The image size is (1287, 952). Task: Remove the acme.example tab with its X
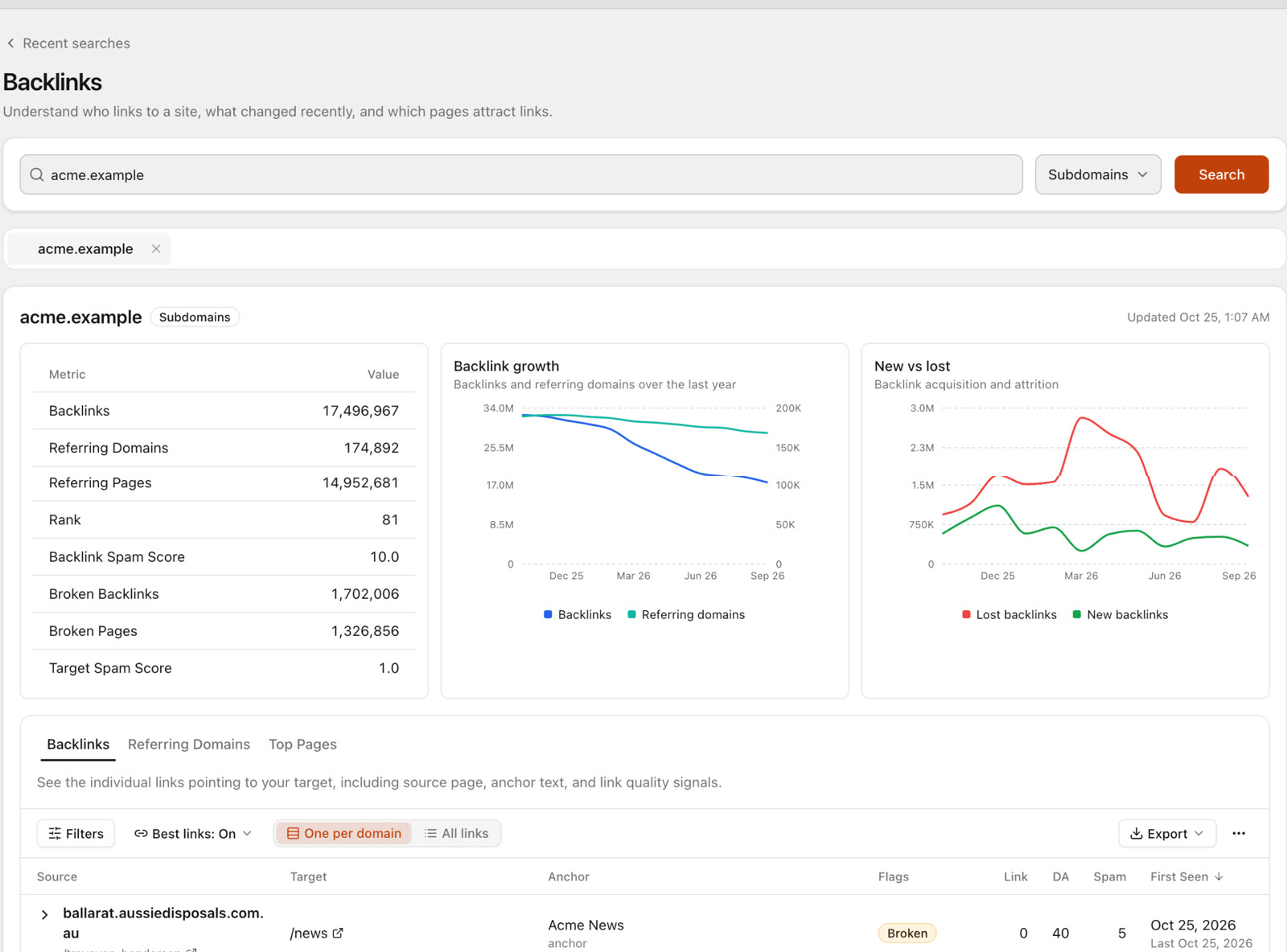coord(156,249)
